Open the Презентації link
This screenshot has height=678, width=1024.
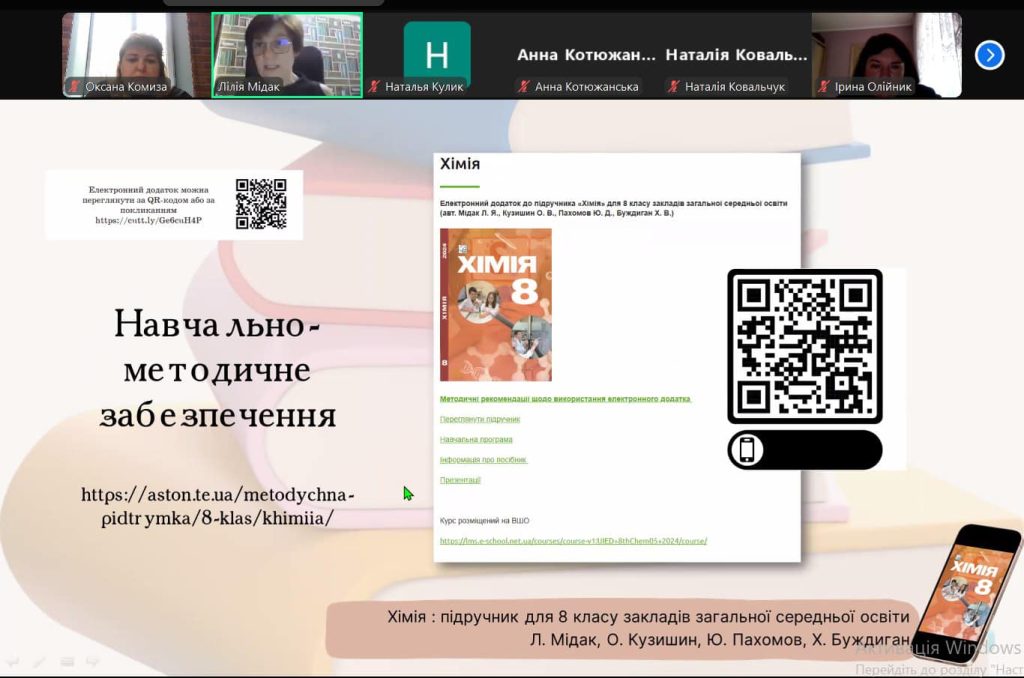tap(460, 480)
